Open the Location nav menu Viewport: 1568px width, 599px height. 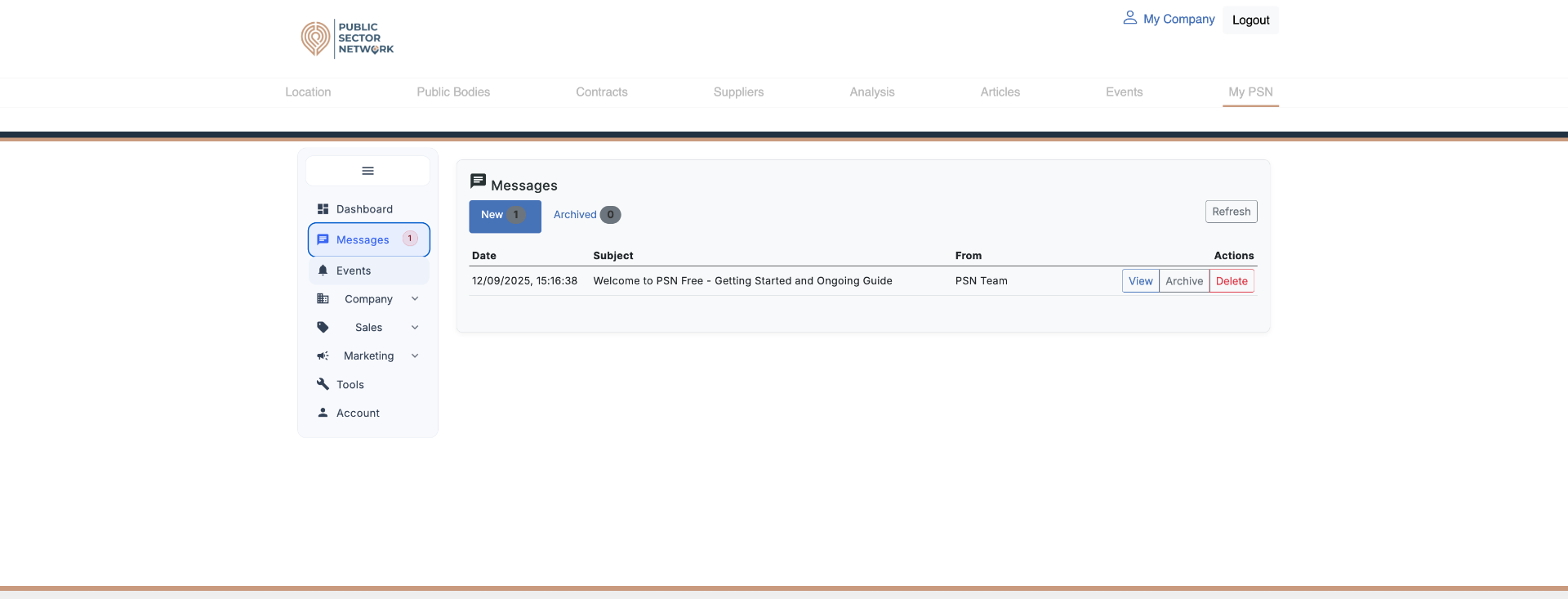308,92
